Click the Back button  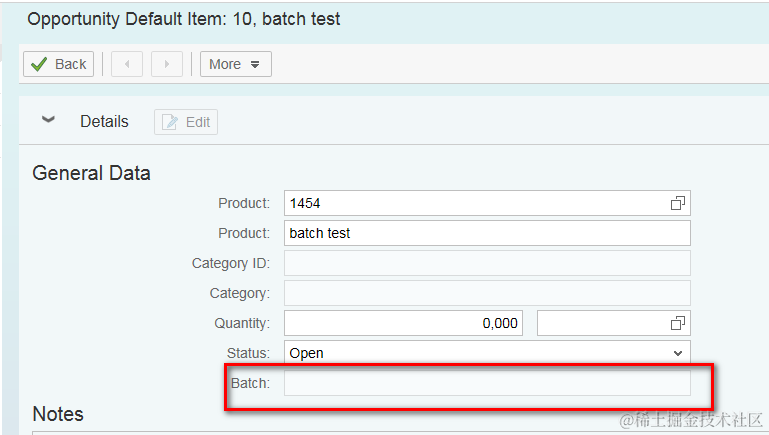tap(59, 64)
